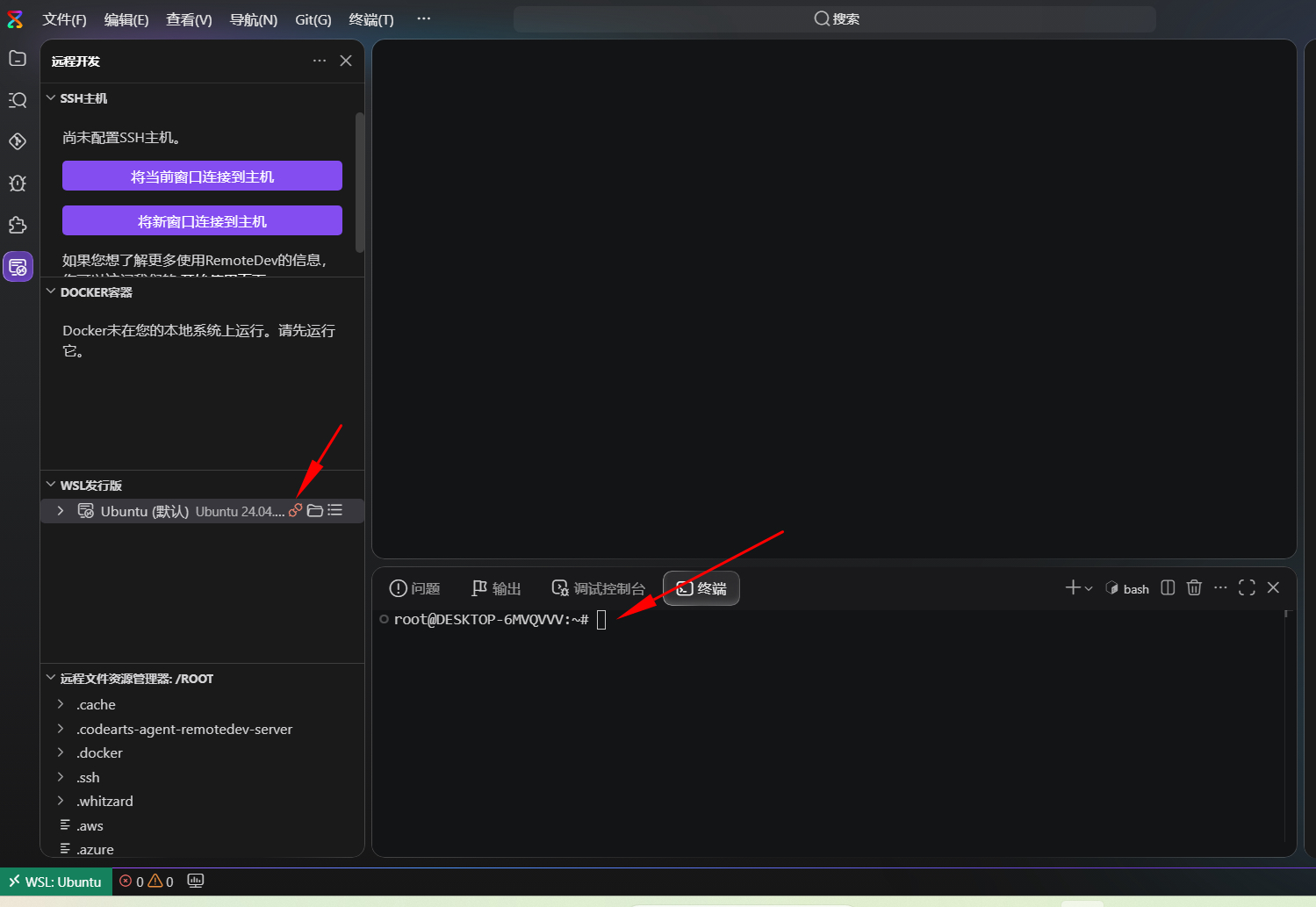Screen dimensions: 1316x907
Task: Select the Remote Development activity icon
Action: (18, 267)
